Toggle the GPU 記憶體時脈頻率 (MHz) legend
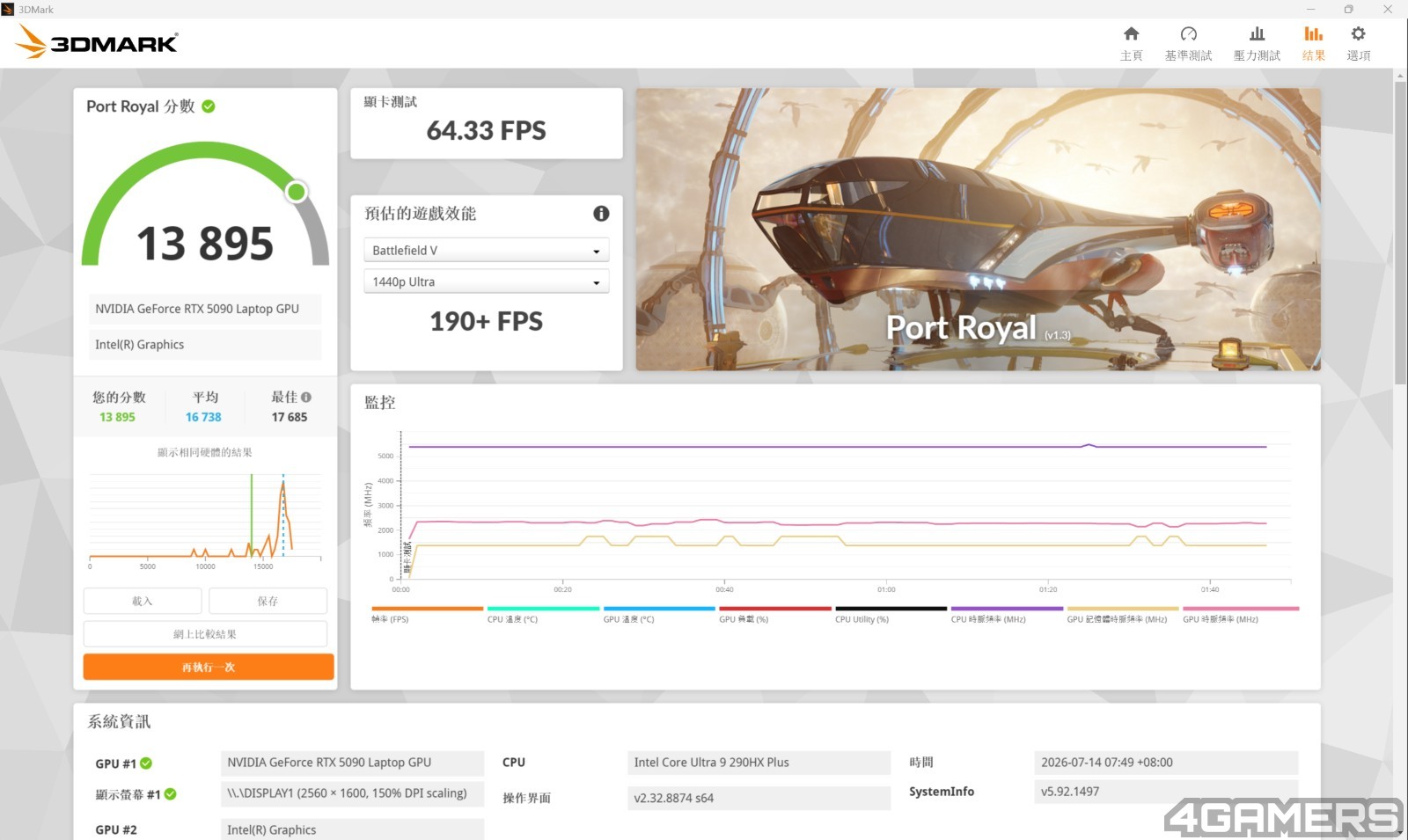 [1123, 614]
